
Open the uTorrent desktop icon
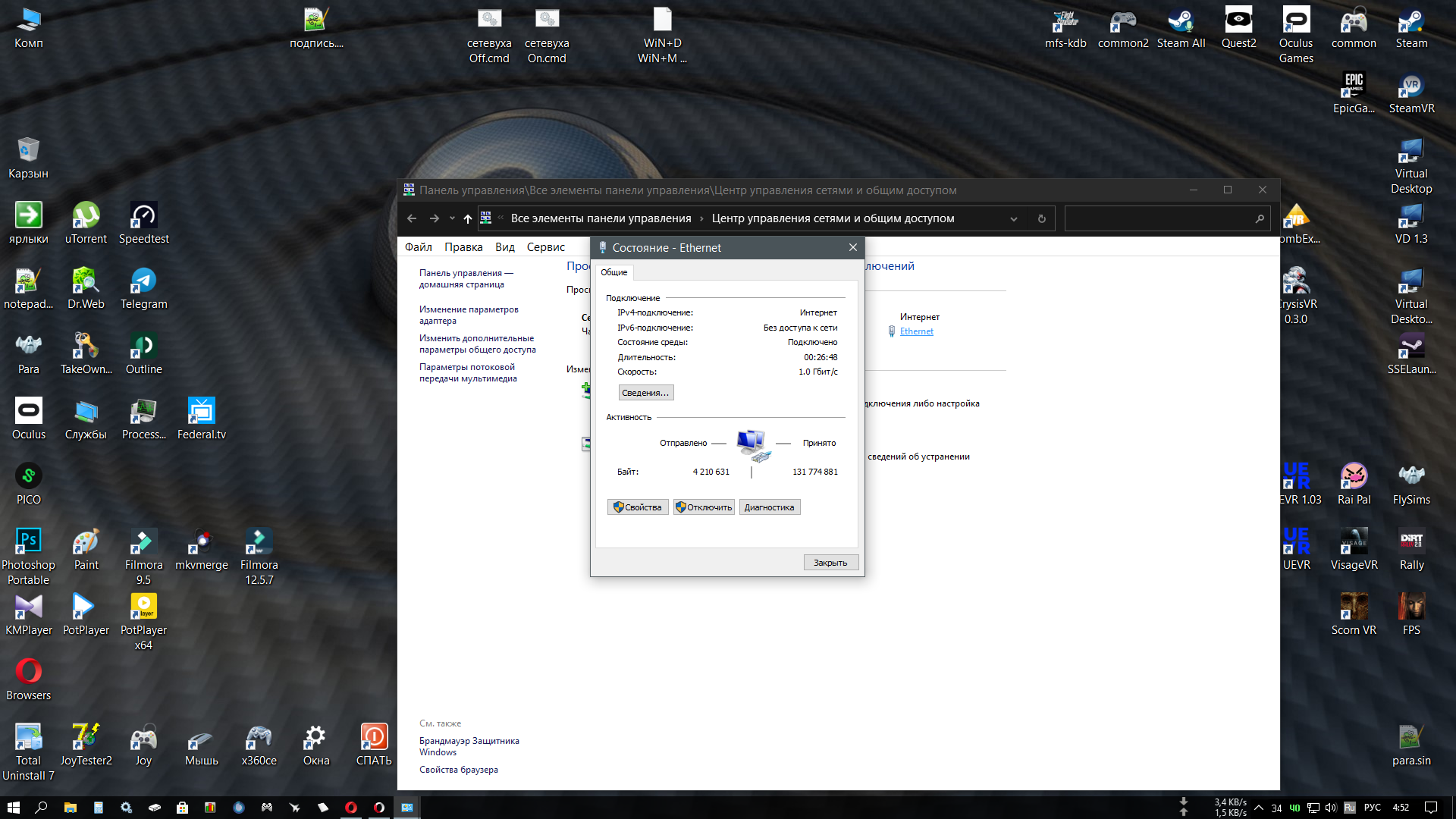(x=86, y=216)
